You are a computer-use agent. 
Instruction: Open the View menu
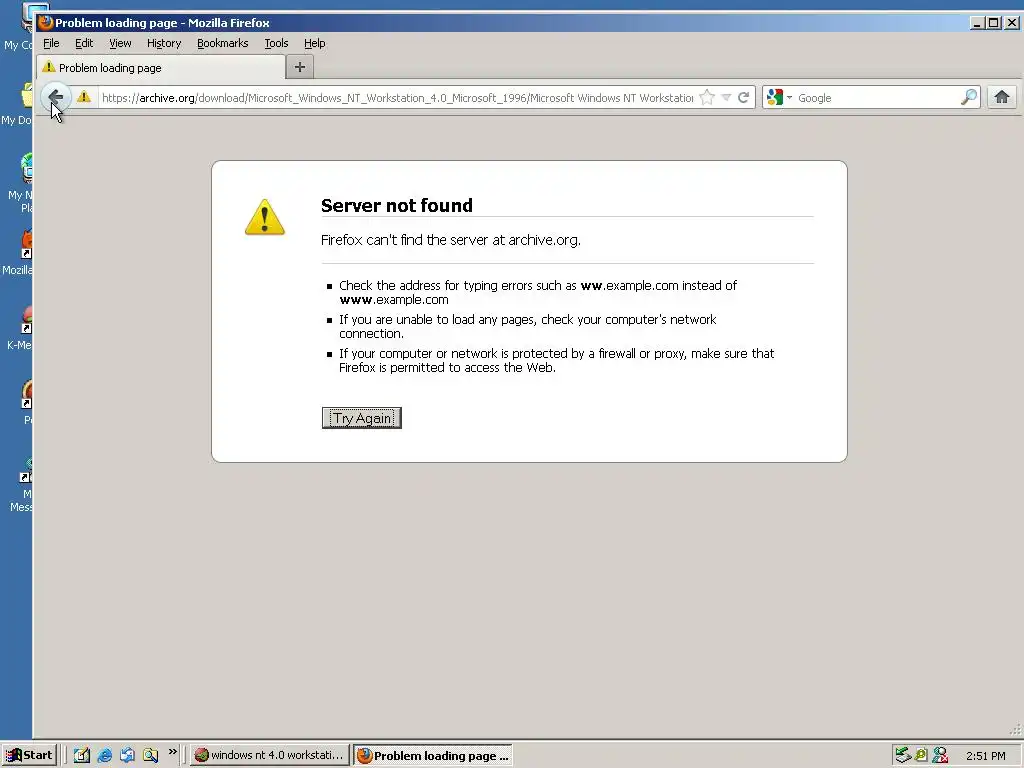click(120, 43)
